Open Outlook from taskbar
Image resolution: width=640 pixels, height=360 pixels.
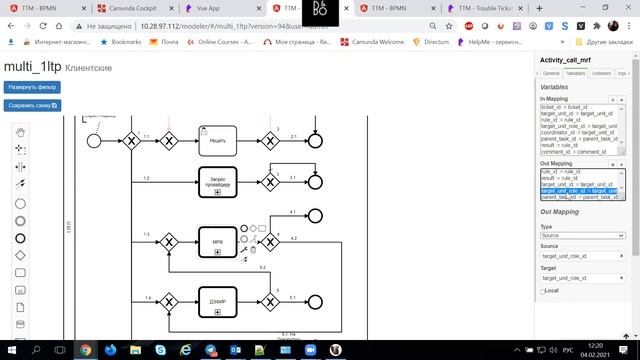tap(236, 350)
